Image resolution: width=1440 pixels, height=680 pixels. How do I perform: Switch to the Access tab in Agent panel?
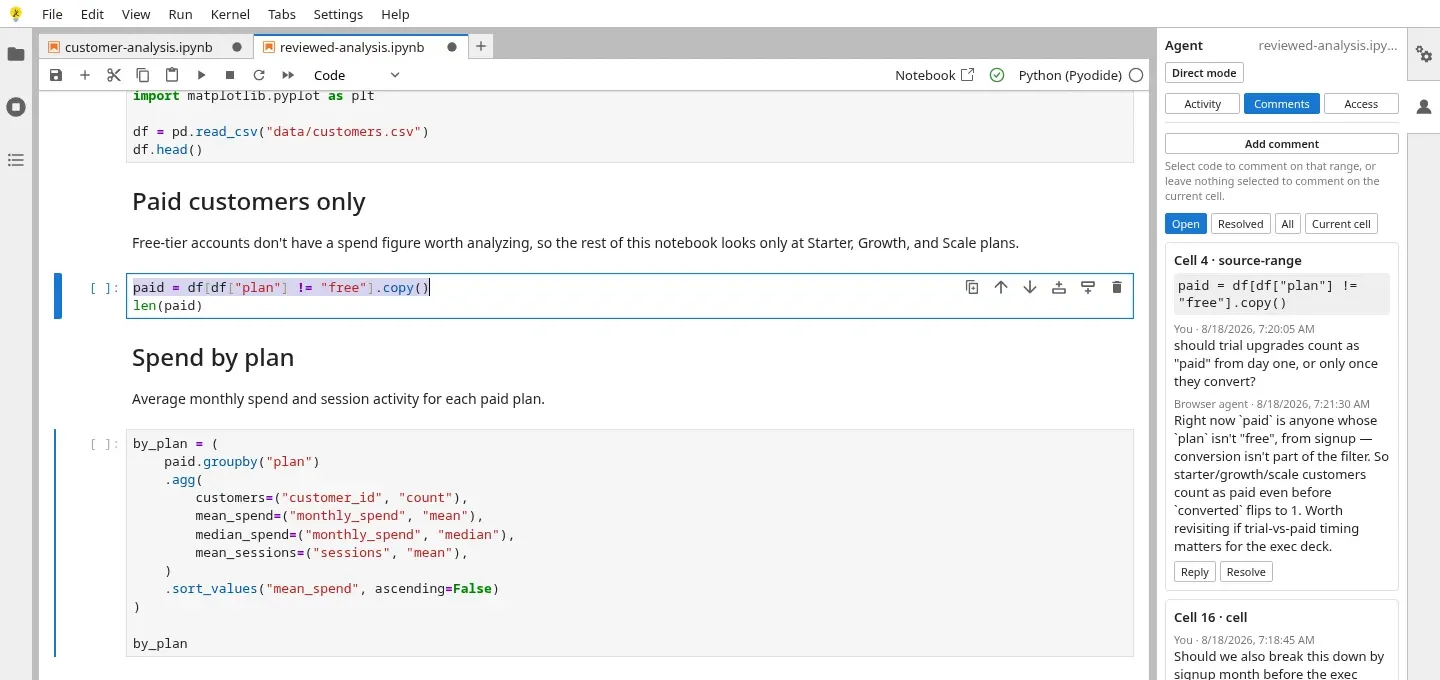click(1361, 104)
